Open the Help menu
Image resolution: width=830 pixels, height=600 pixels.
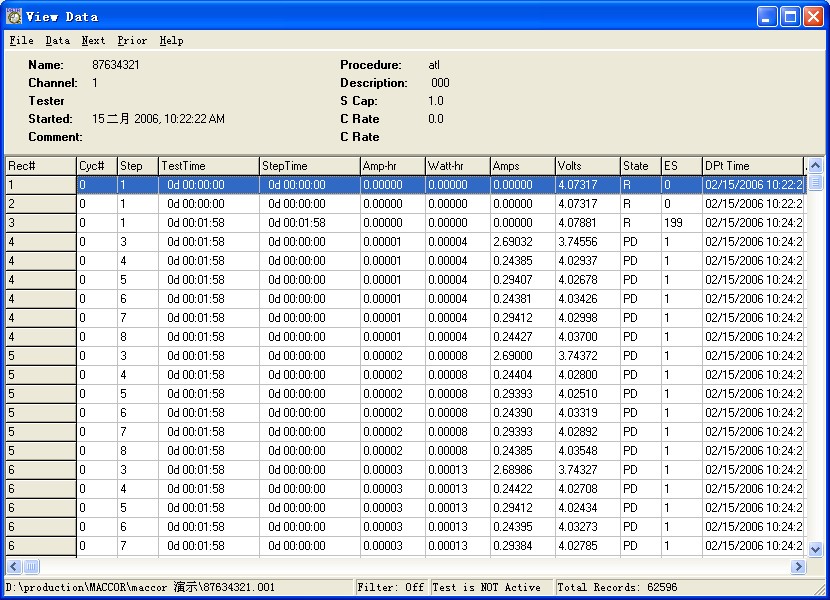pyautogui.click(x=171, y=41)
